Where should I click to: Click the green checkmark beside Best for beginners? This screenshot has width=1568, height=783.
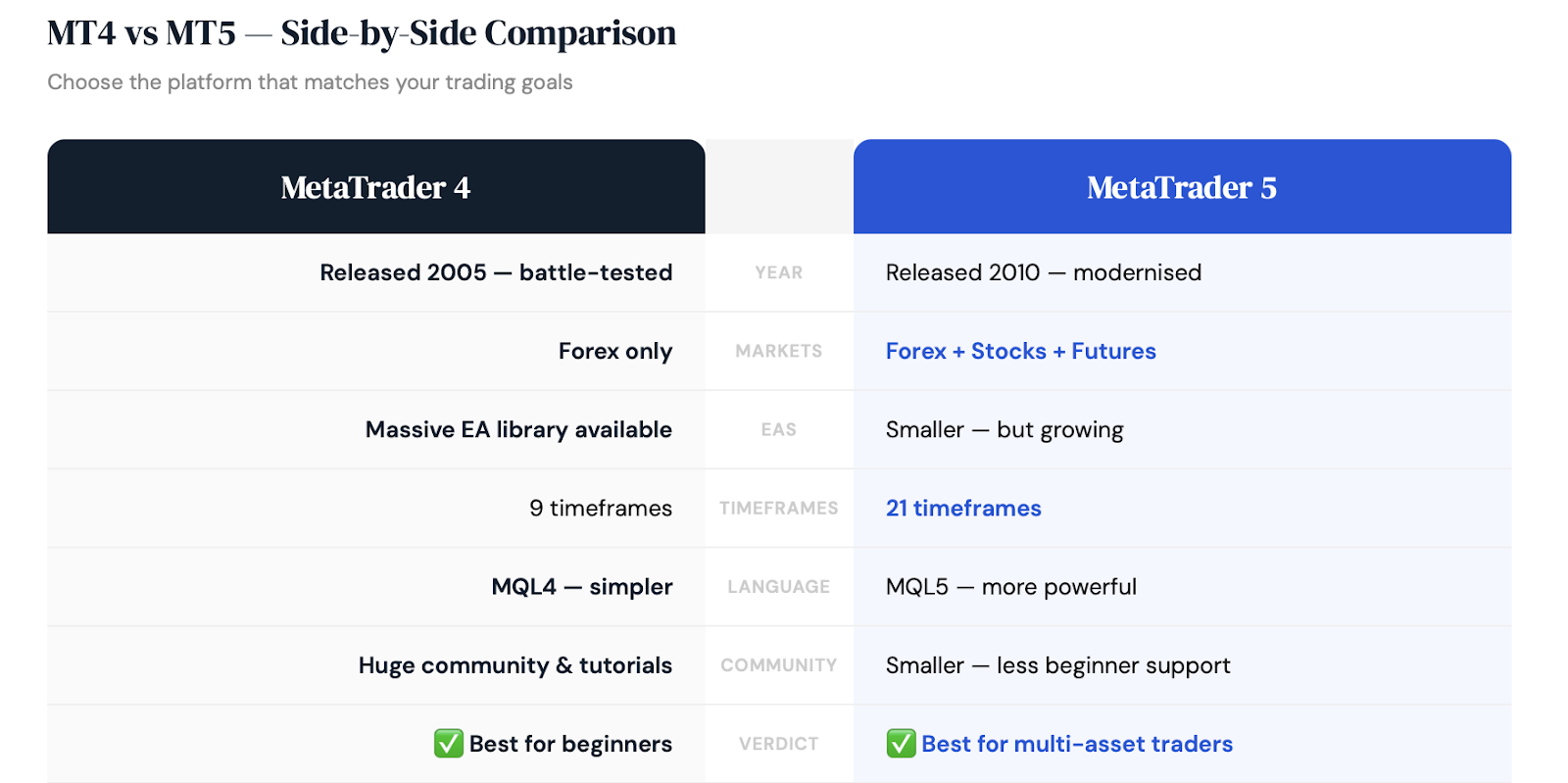pyautogui.click(x=449, y=744)
